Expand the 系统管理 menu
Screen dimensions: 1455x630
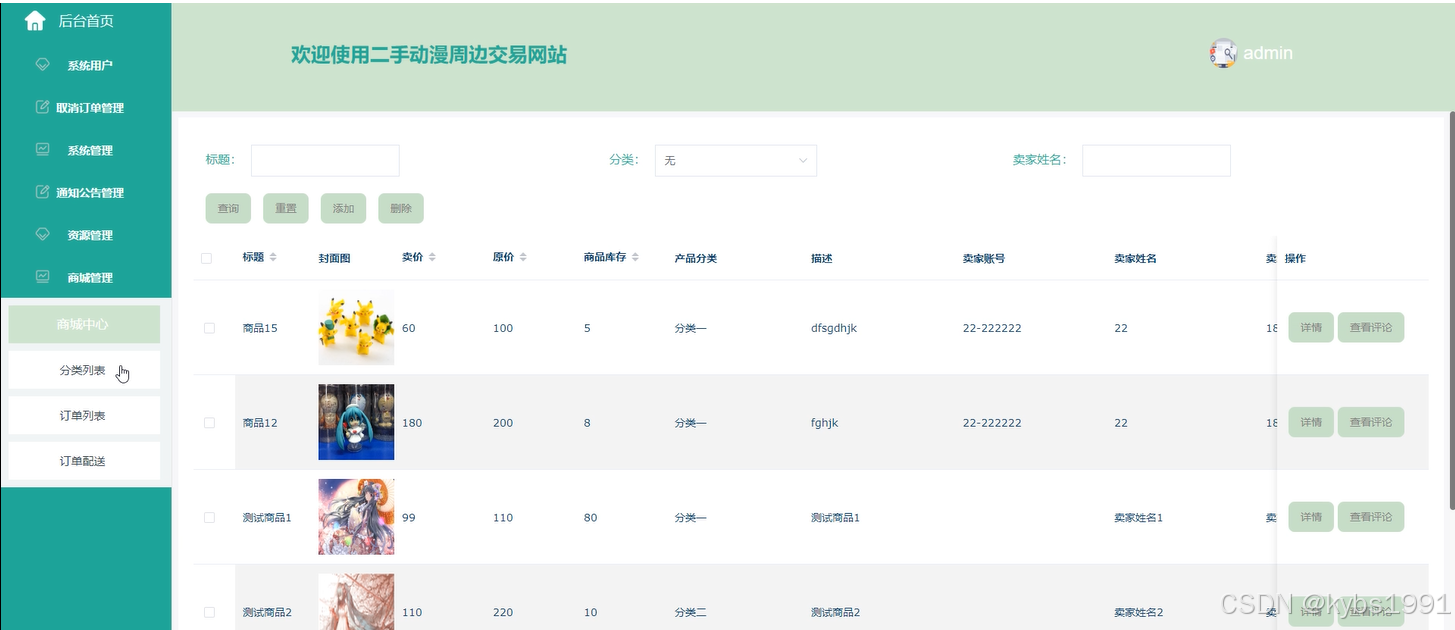click(86, 150)
